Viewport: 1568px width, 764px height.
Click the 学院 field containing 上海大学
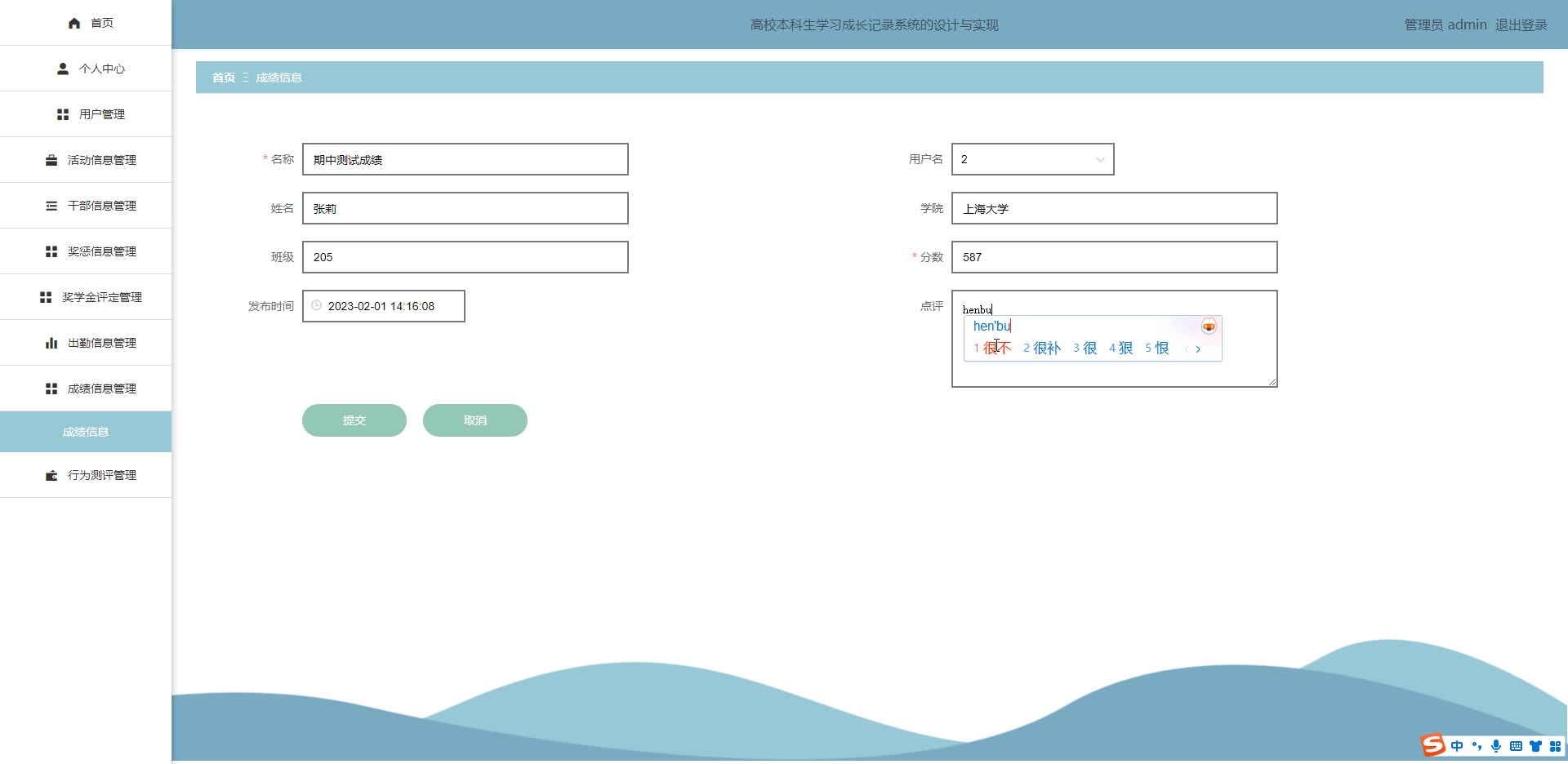(1115, 208)
